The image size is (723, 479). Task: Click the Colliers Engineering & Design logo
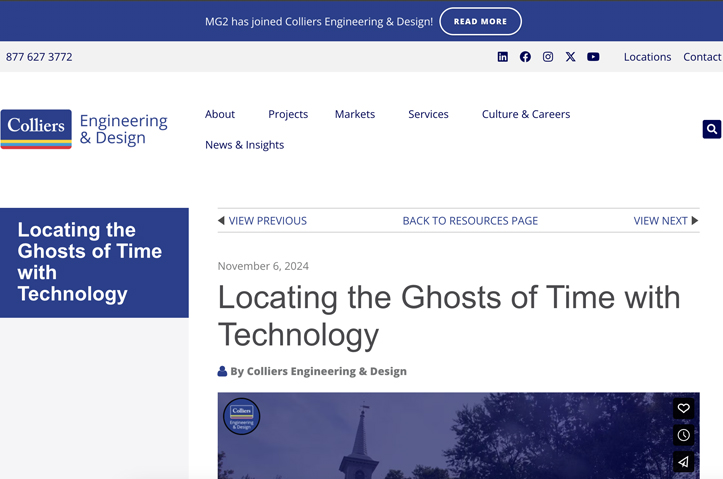[84, 129]
